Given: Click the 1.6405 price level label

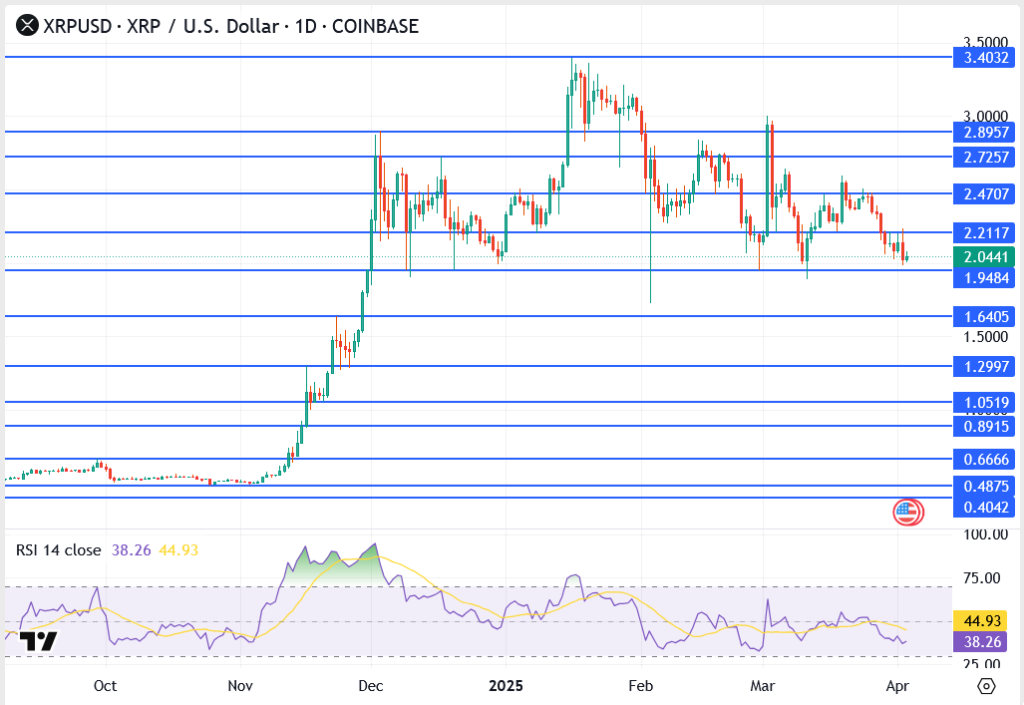Looking at the screenshot, I should point(983,317).
